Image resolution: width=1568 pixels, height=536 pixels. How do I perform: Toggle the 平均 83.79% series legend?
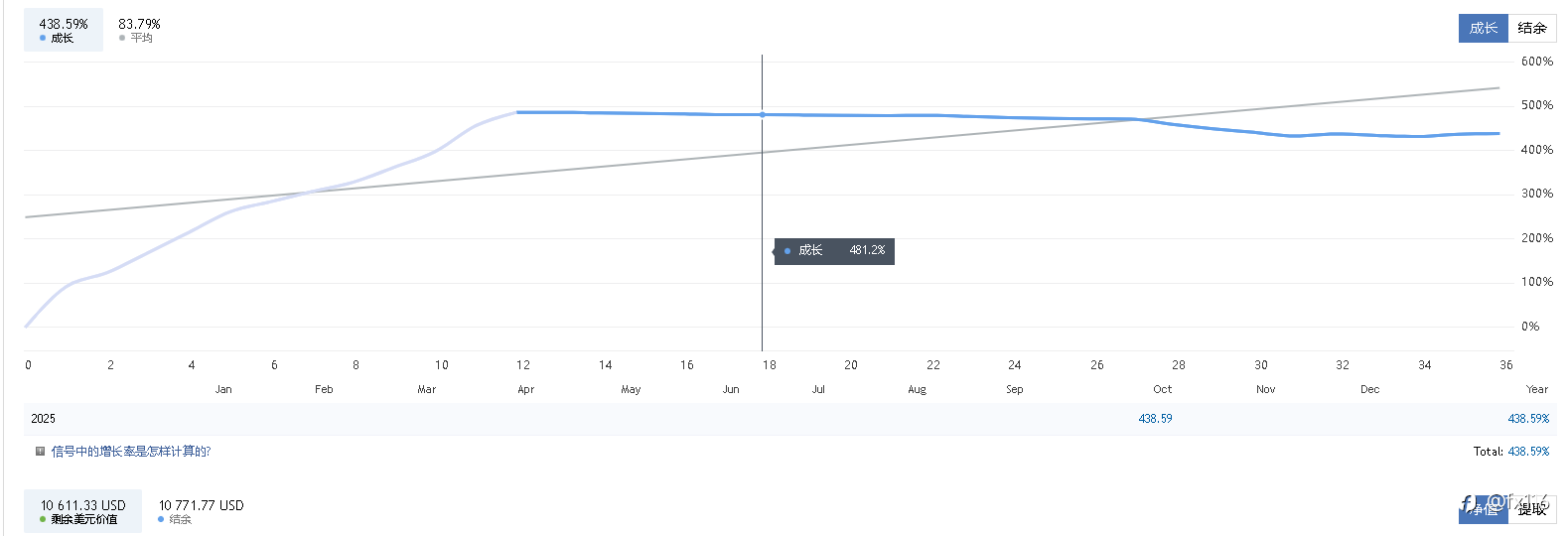[139, 30]
